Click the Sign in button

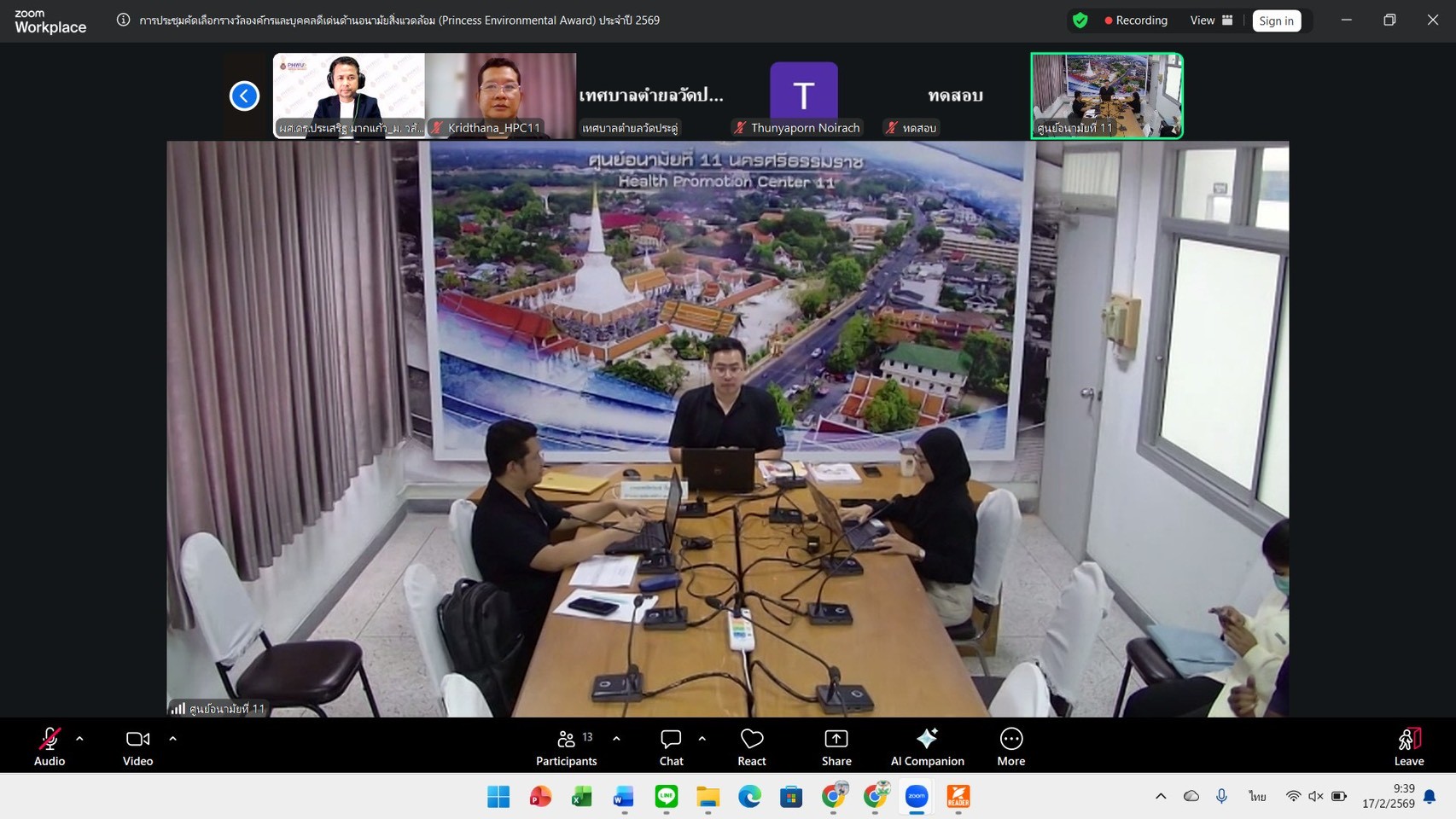coord(1276,20)
